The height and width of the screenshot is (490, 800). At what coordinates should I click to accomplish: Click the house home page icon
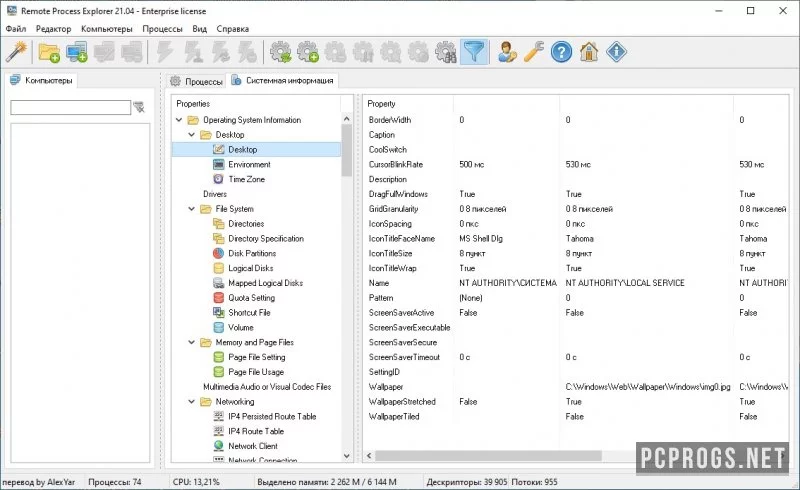click(589, 52)
